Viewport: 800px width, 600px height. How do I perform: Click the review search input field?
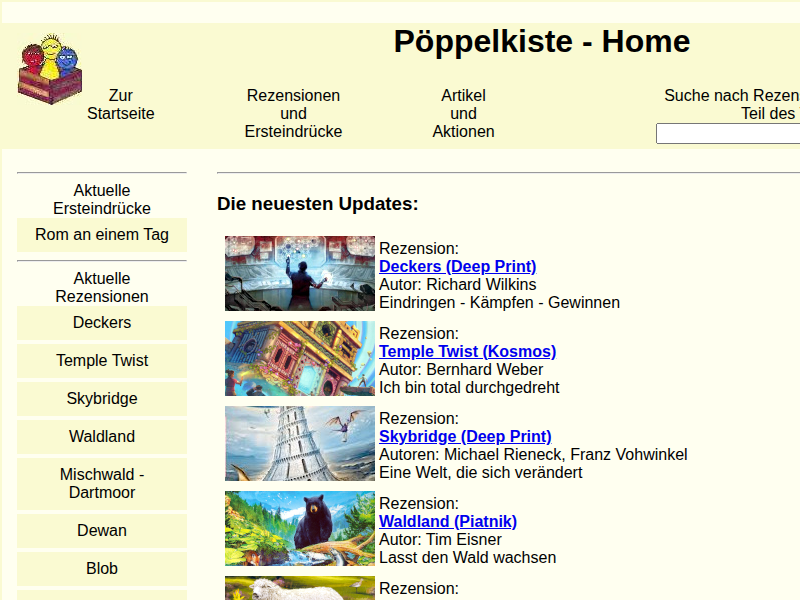[x=727, y=133]
